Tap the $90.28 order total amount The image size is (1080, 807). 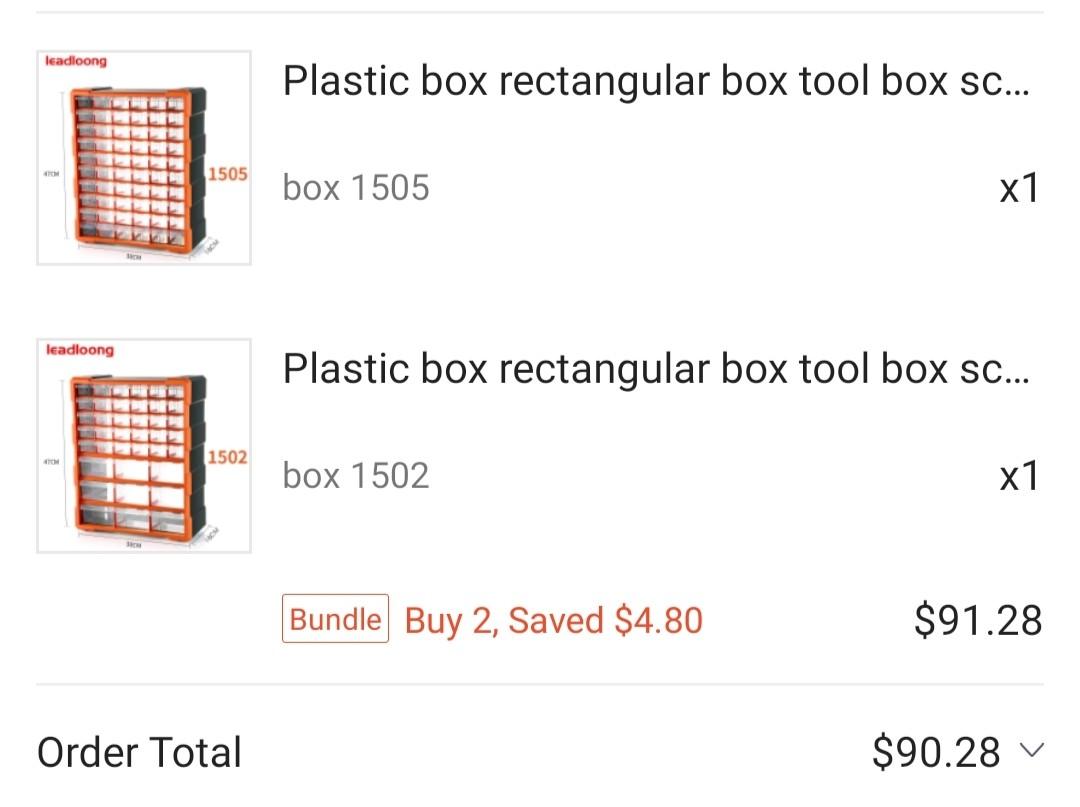pos(936,751)
